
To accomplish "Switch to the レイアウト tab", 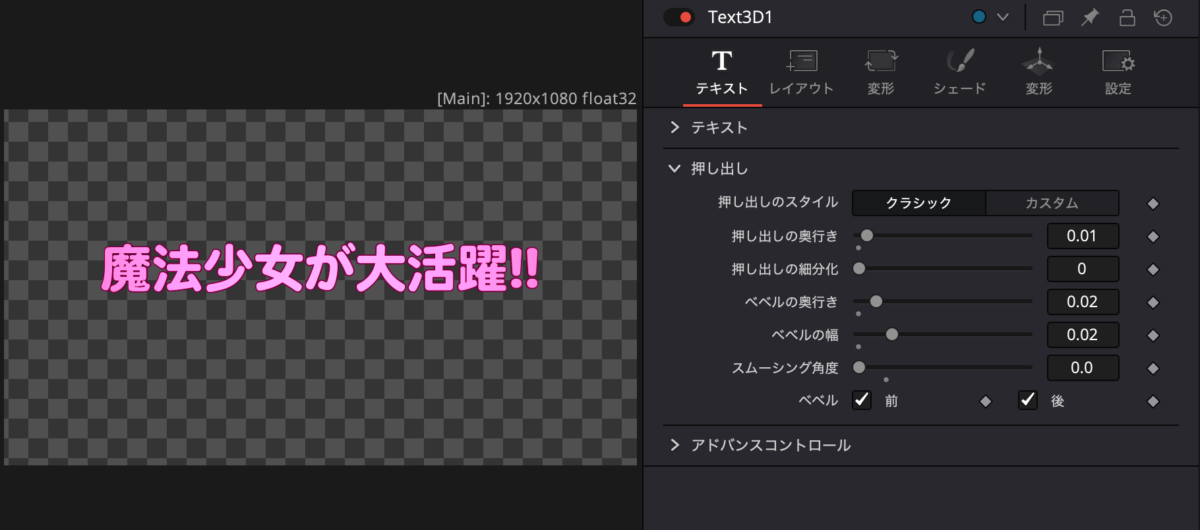I will (x=801, y=73).
